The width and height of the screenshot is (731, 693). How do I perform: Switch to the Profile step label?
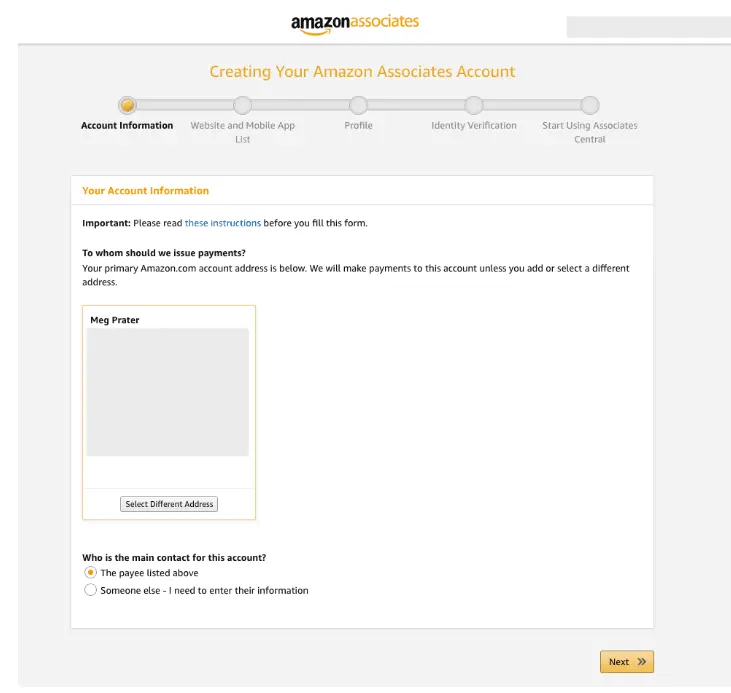point(358,126)
